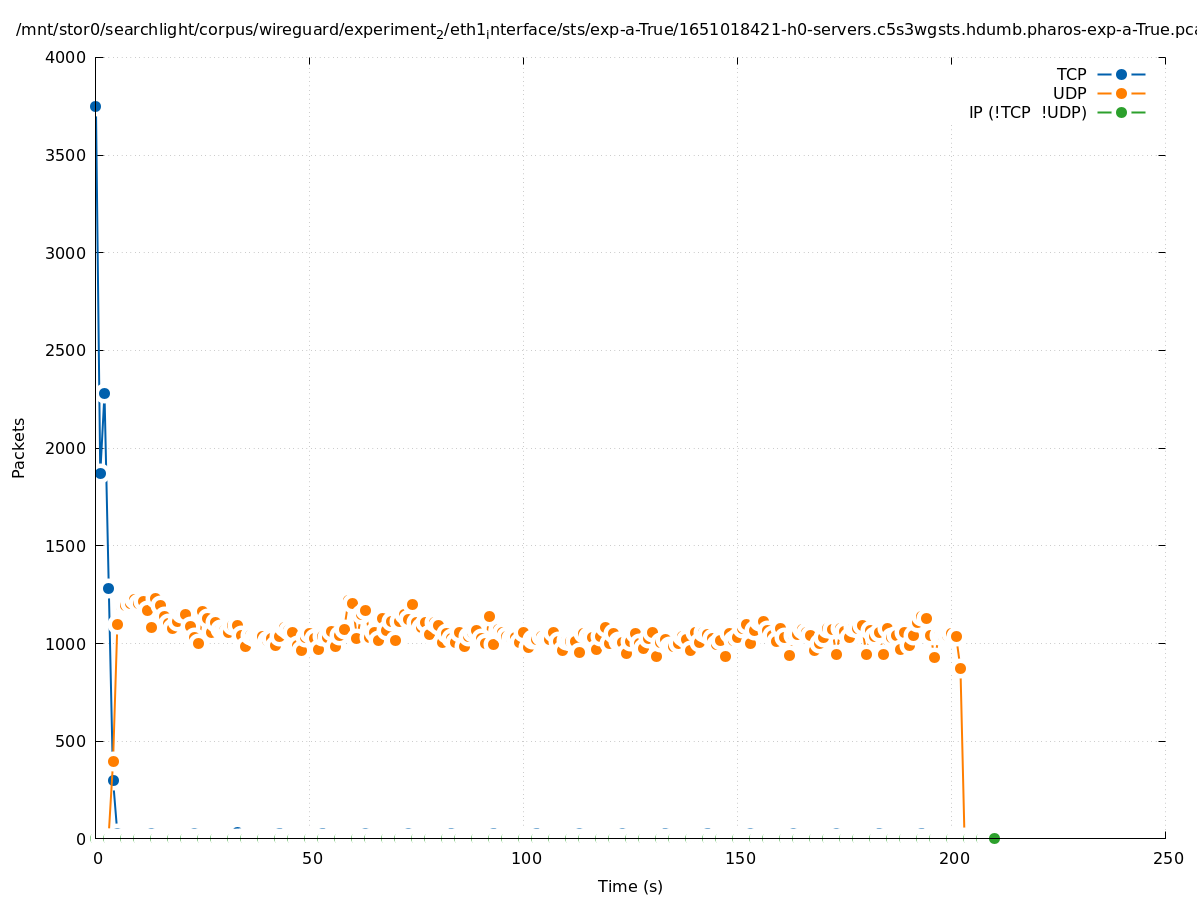
Task: Click the lowest orange UDP point near 400
Action: click(x=113, y=761)
